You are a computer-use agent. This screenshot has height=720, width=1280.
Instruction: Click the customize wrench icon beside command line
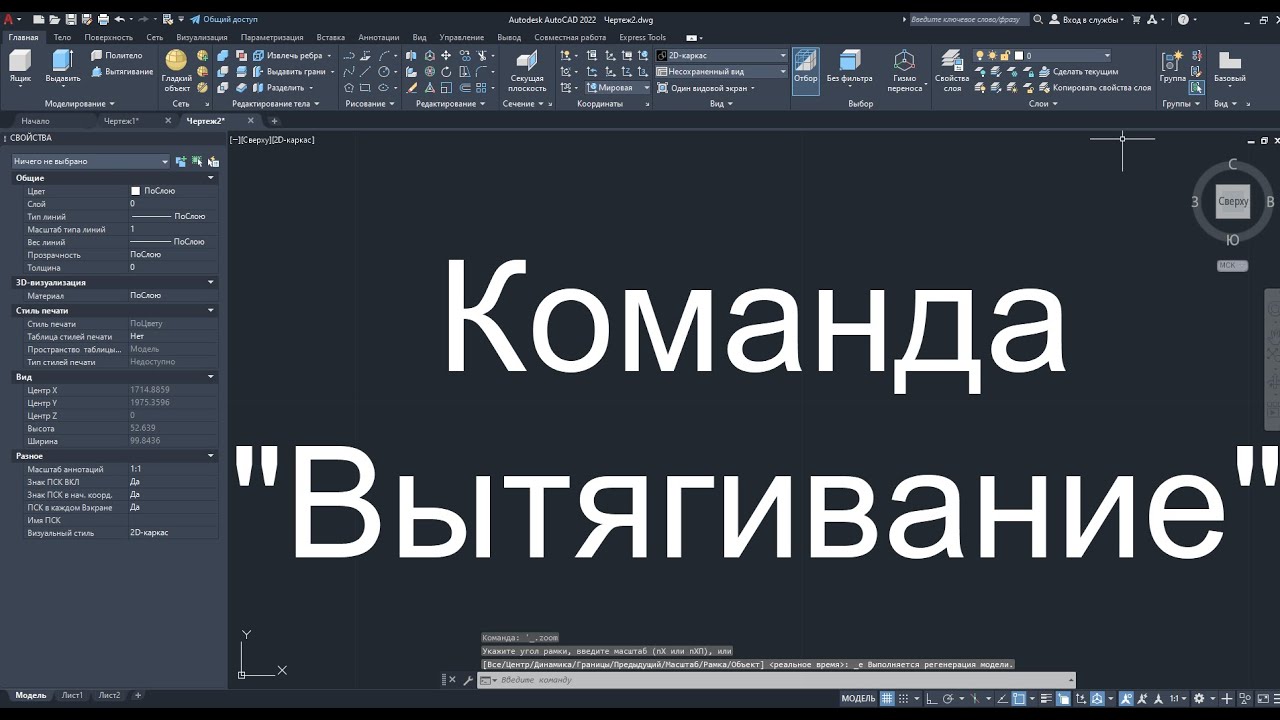(467, 680)
